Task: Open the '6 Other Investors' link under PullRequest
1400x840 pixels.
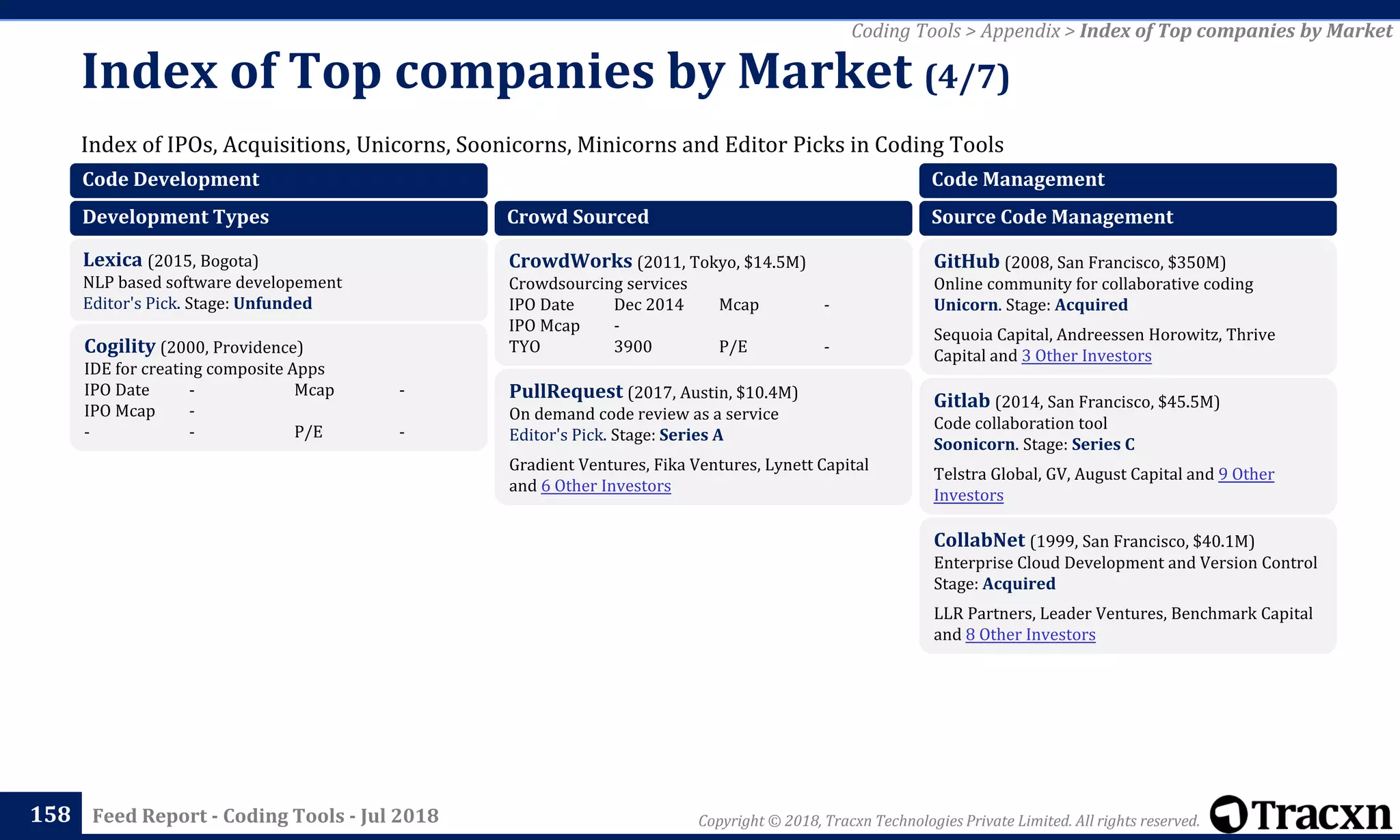Action: [x=606, y=486]
